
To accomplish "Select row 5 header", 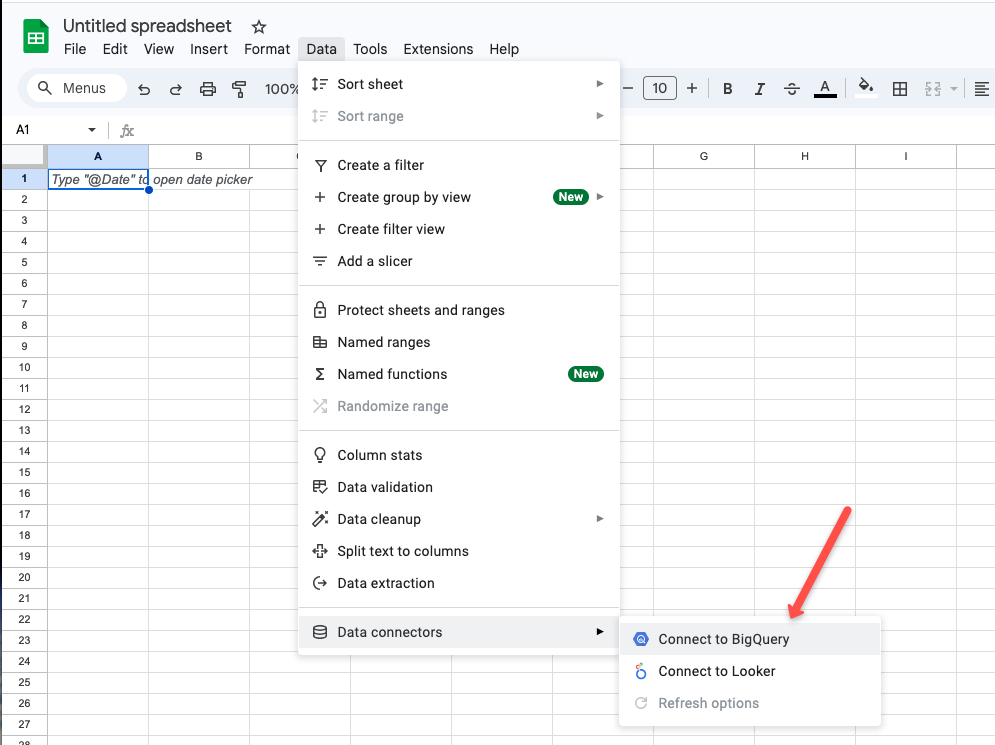I will tap(24, 263).
